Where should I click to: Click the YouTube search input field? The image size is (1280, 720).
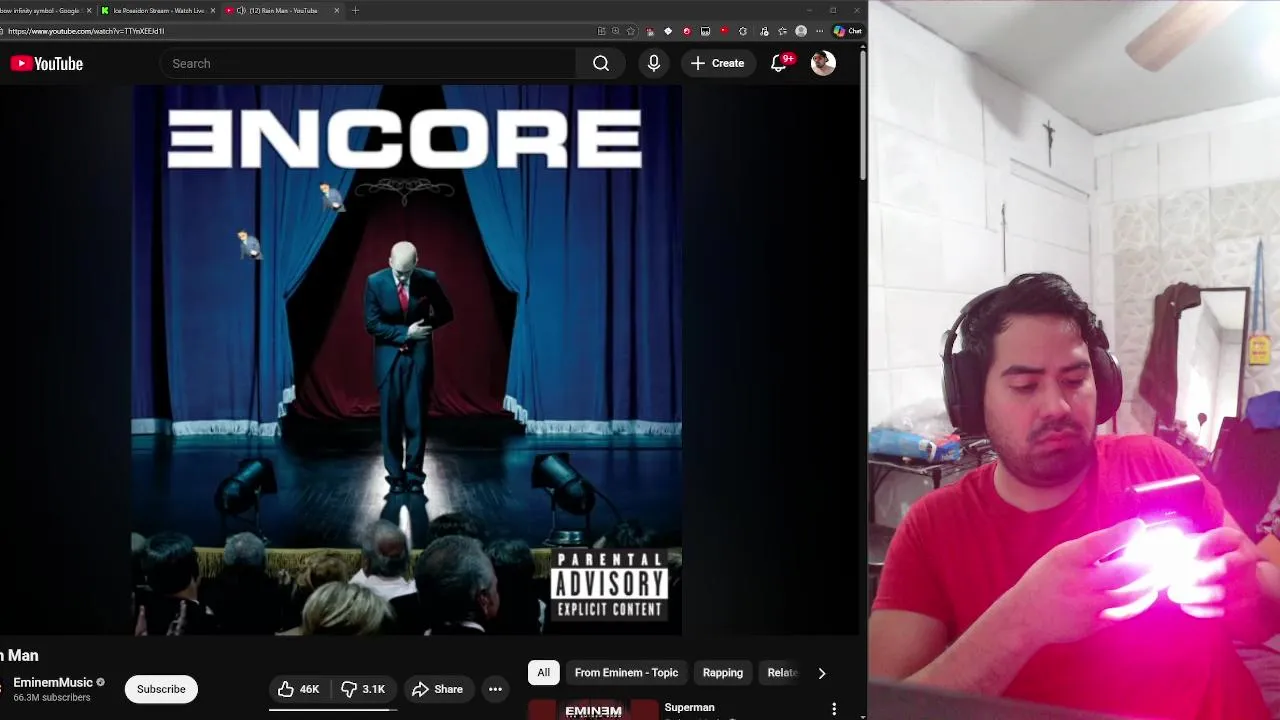368,63
